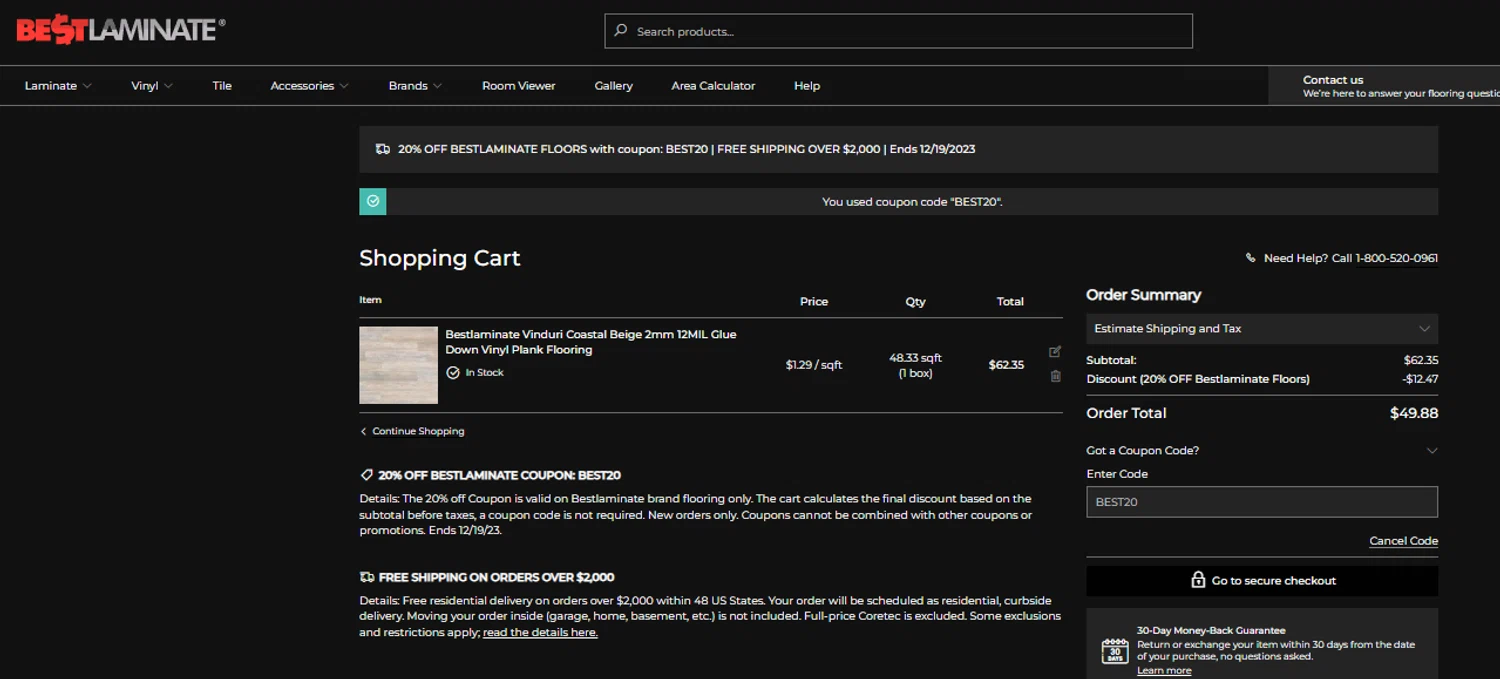1500x679 pixels.
Task: Open the Area Calculator
Action: click(713, 86)
